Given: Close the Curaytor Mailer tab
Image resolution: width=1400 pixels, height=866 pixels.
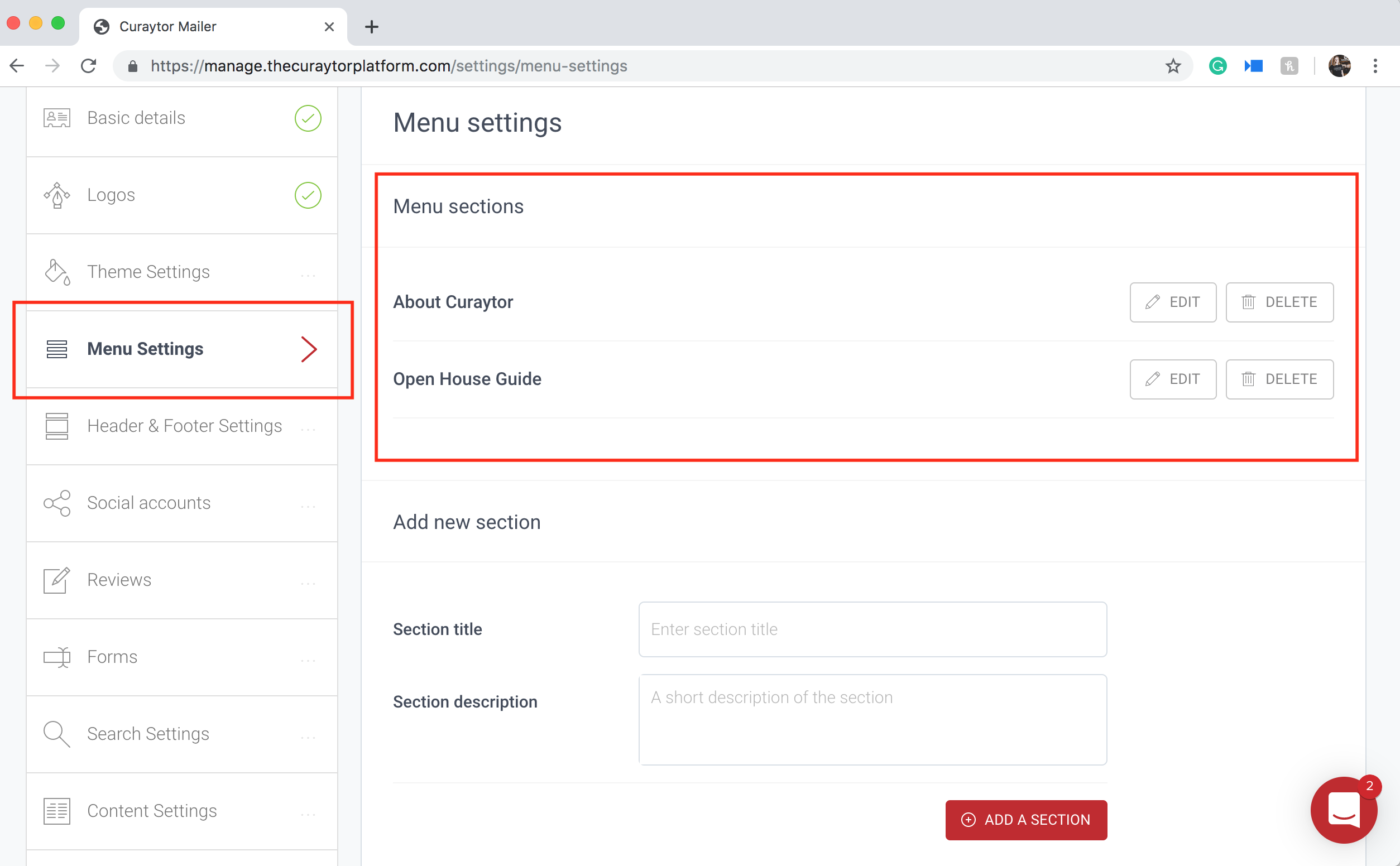Looking at the screenshot, I should click(329, 26).
